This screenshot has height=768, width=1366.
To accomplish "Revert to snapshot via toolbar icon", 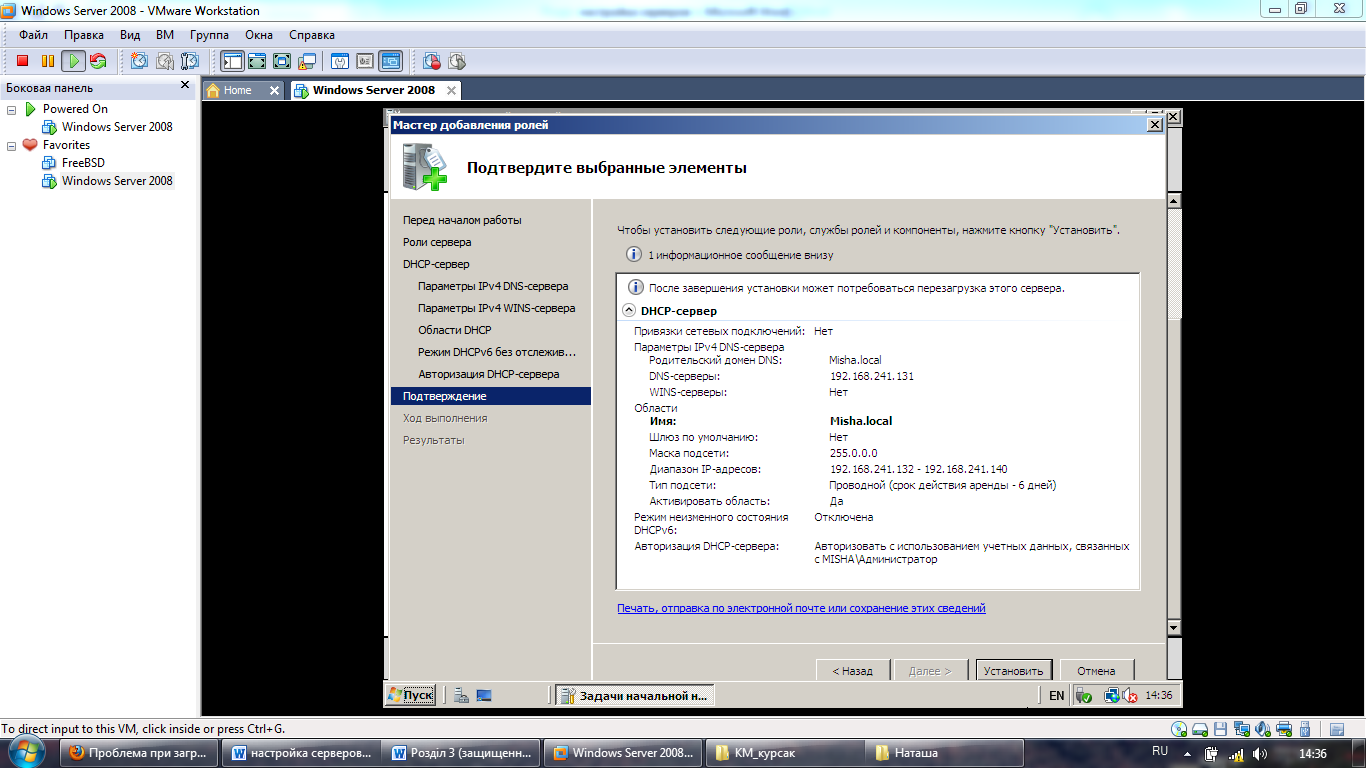I will [x=164, y=61].
